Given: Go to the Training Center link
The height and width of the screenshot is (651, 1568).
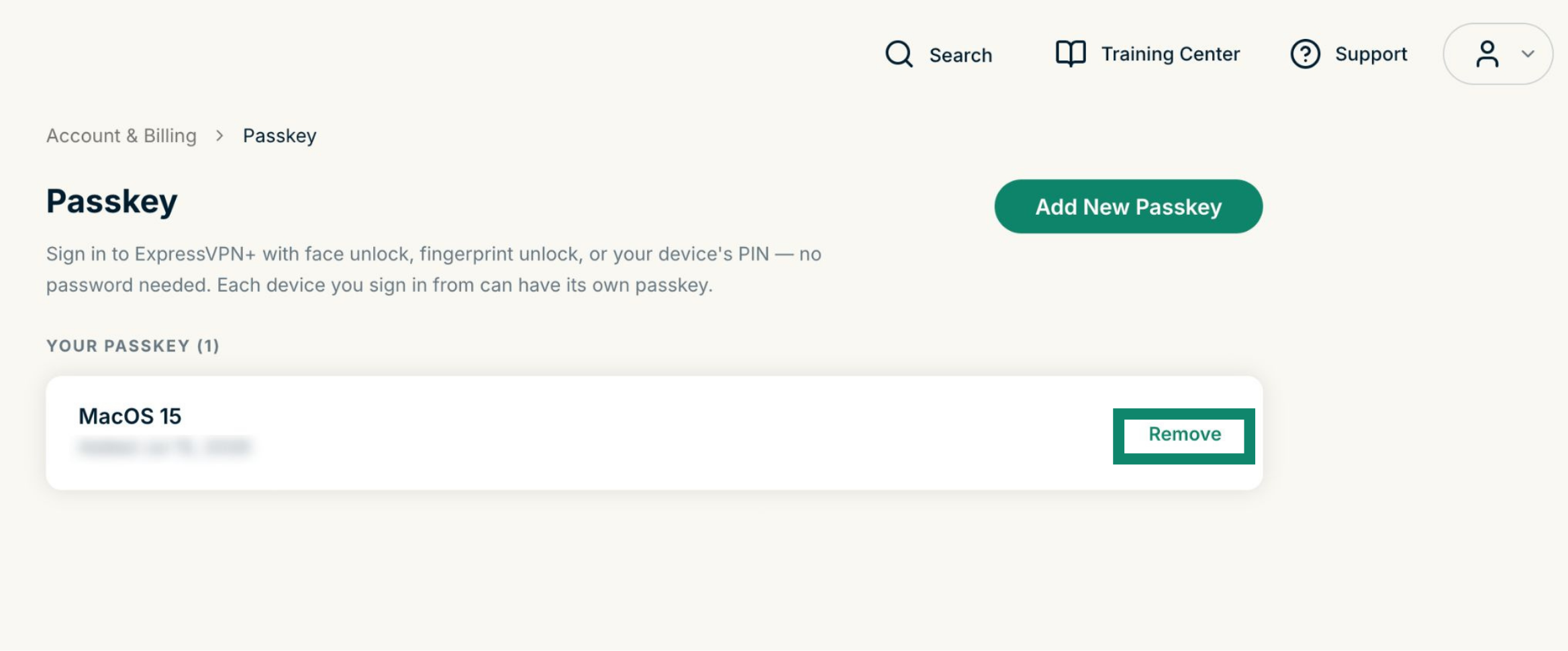Looking at the screenshot, I should [1171, 54].
